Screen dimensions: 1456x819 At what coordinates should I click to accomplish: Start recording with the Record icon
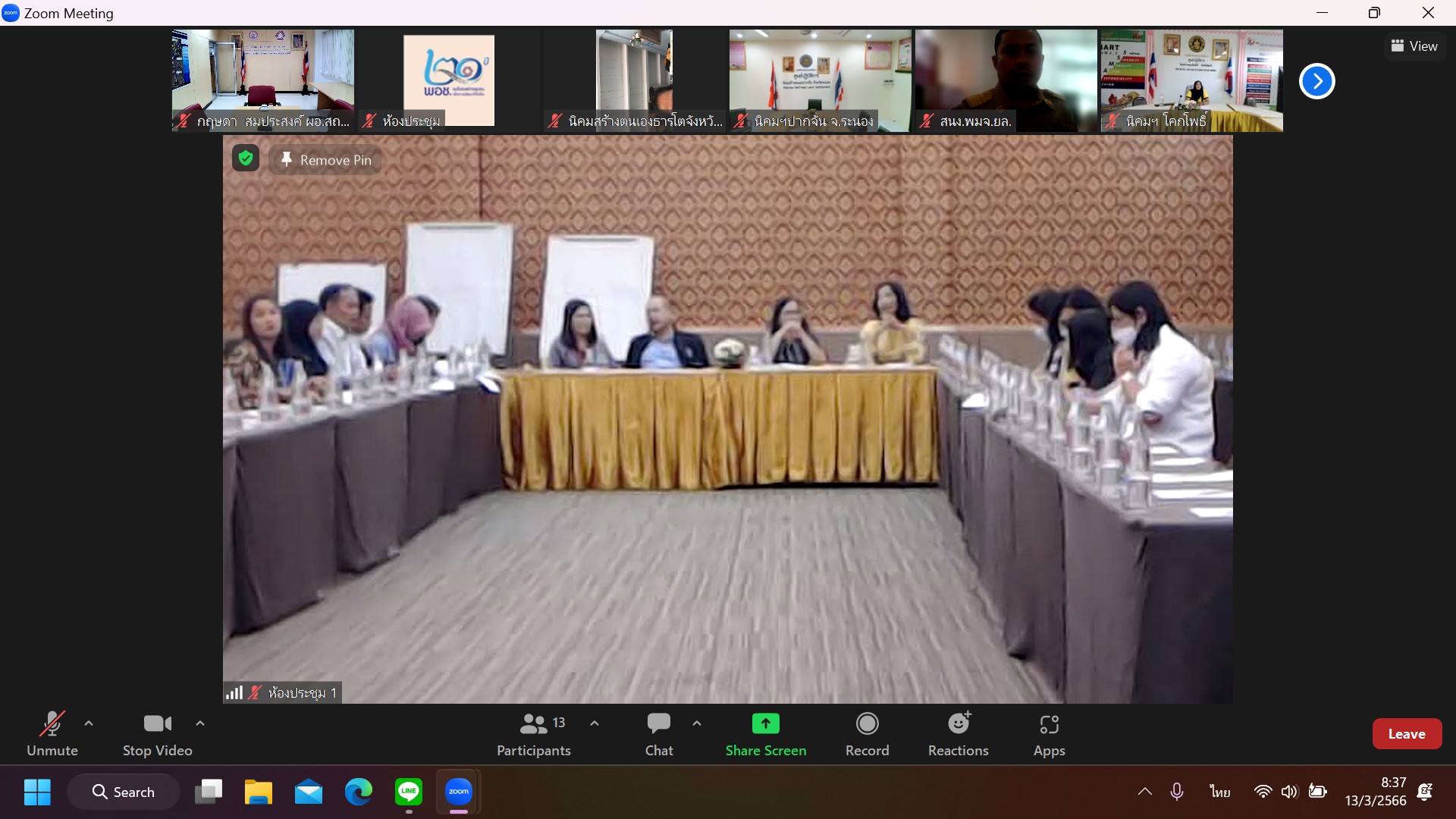tap(867, 724)
